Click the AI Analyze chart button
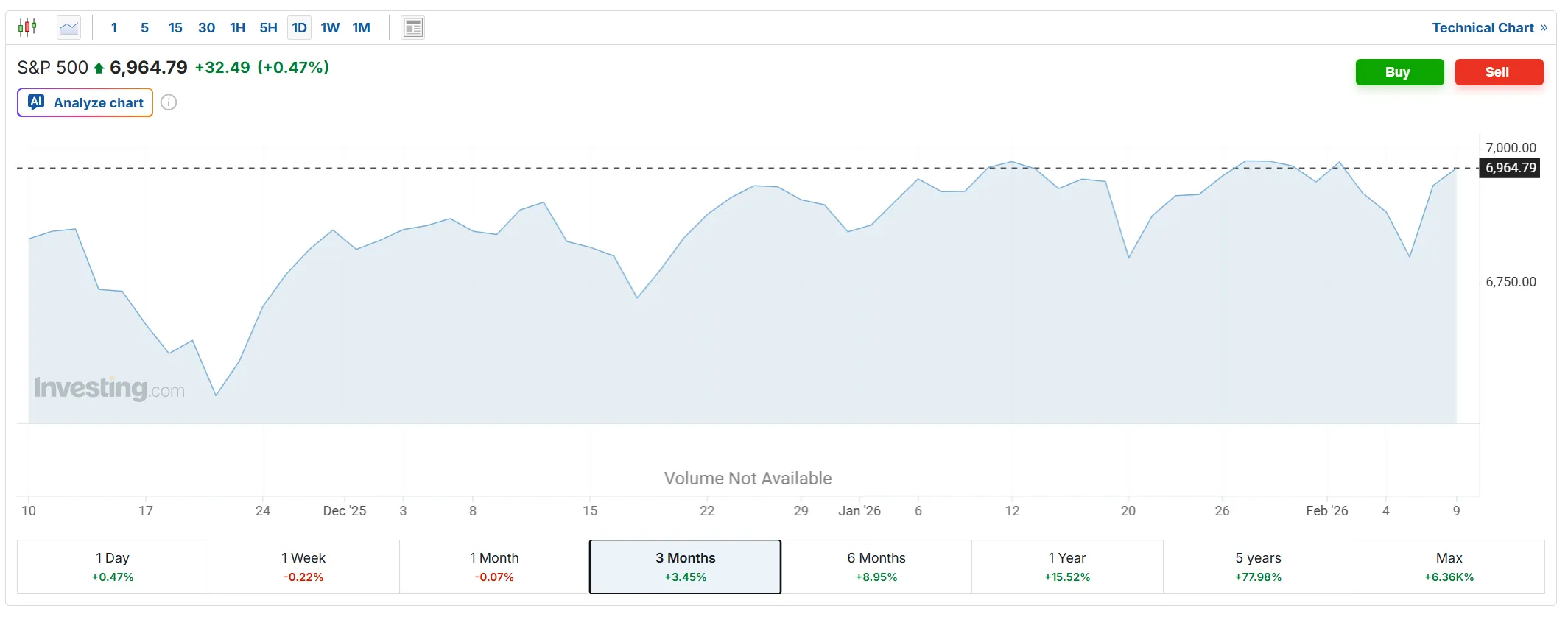Viewport: 1568px width, 617px height. (x=85, y=102)
